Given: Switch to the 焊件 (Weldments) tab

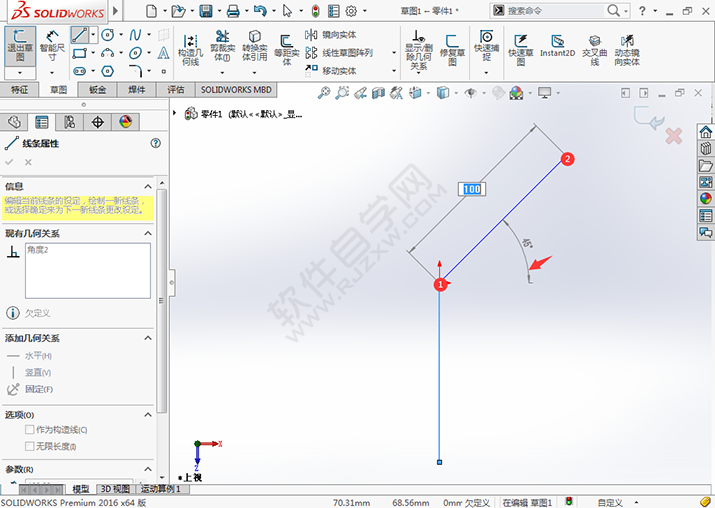Looking at the screenshot, I should pyautogui.click(x=137, y=90).
